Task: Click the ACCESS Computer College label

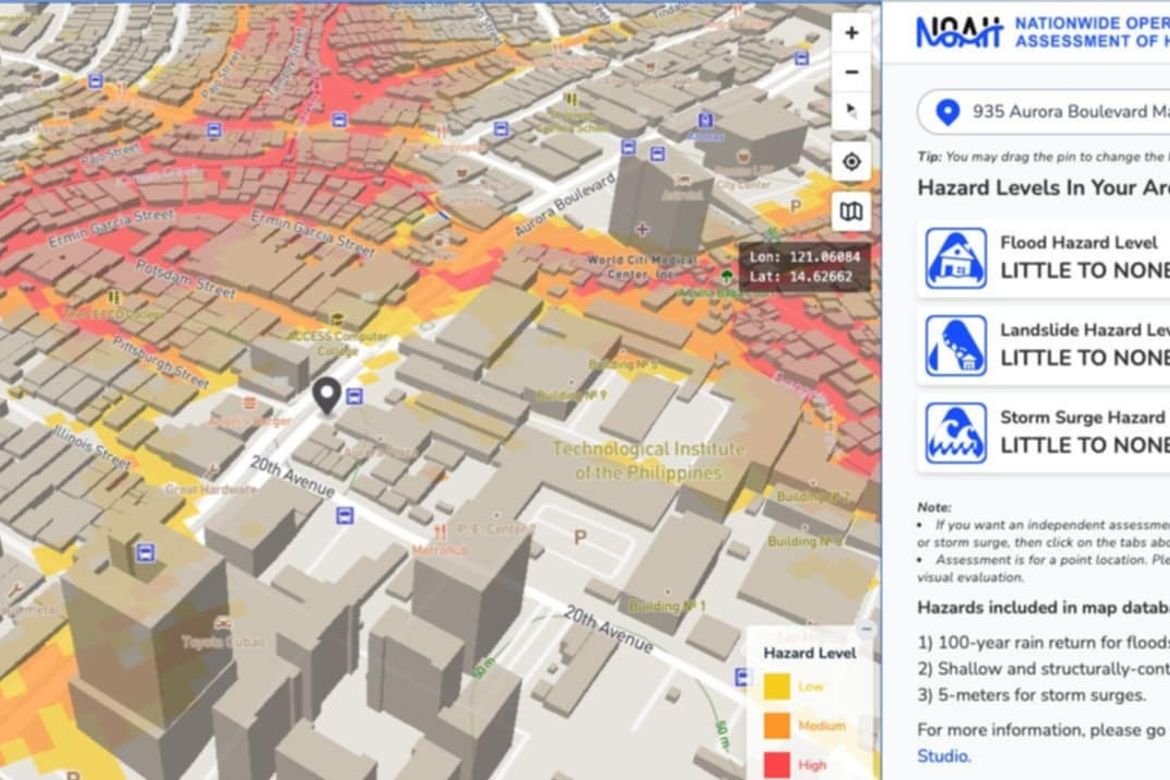Action: pos(337,343)
